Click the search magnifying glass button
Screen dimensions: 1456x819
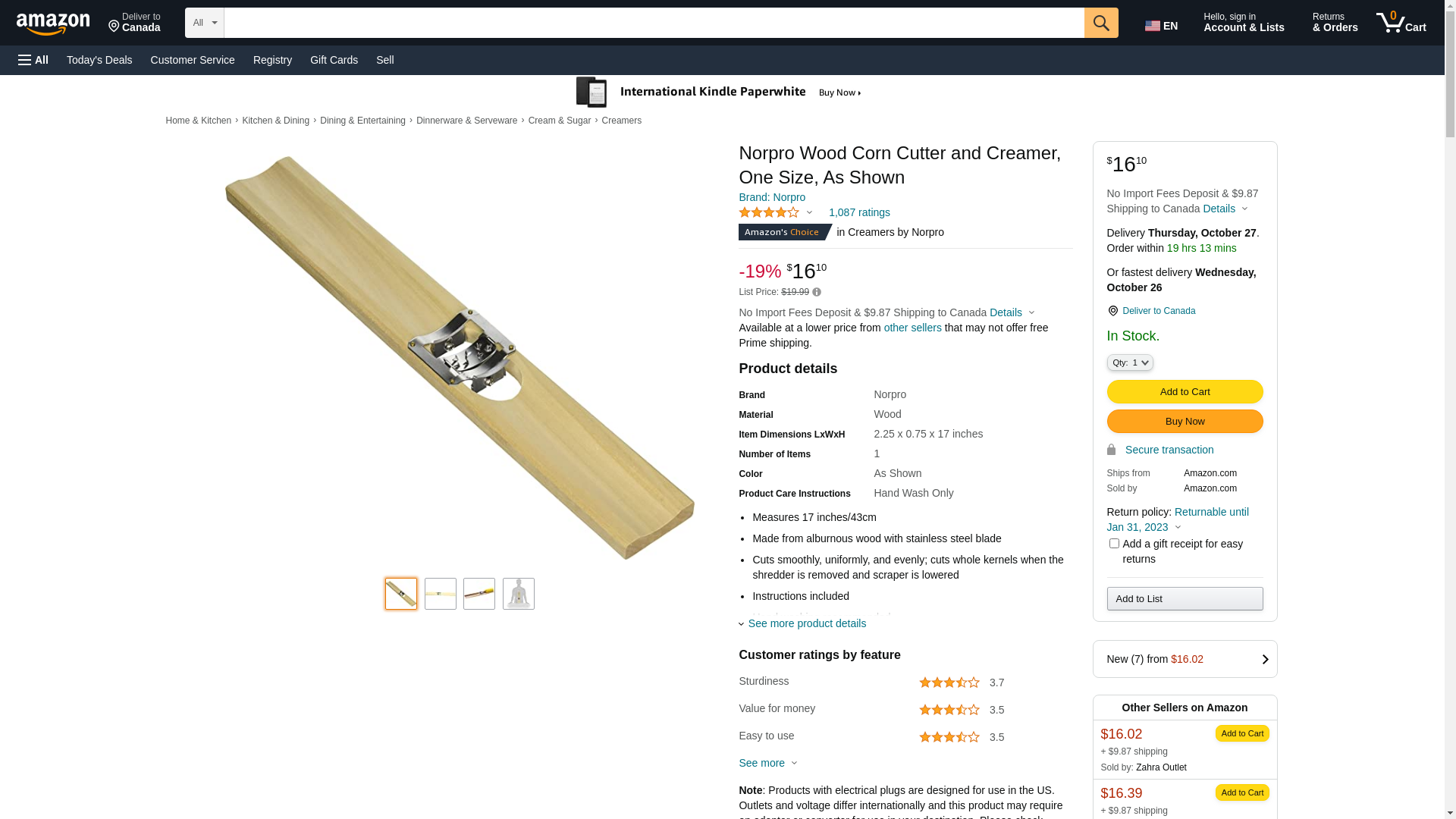tap(1101, 23)
